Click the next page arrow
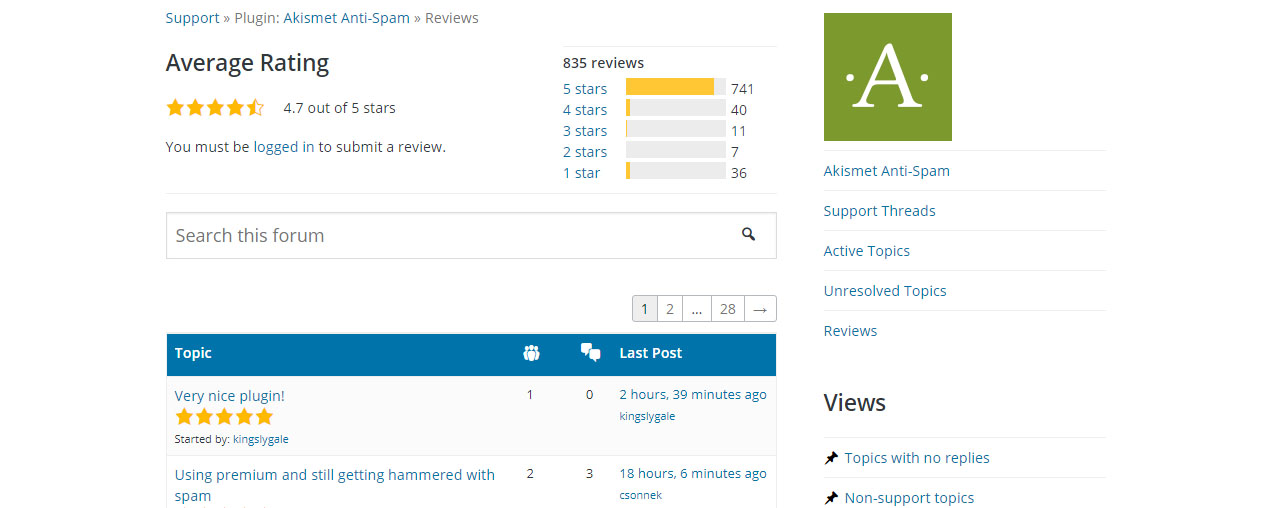The image size is (1278, 508). (760, 309)
